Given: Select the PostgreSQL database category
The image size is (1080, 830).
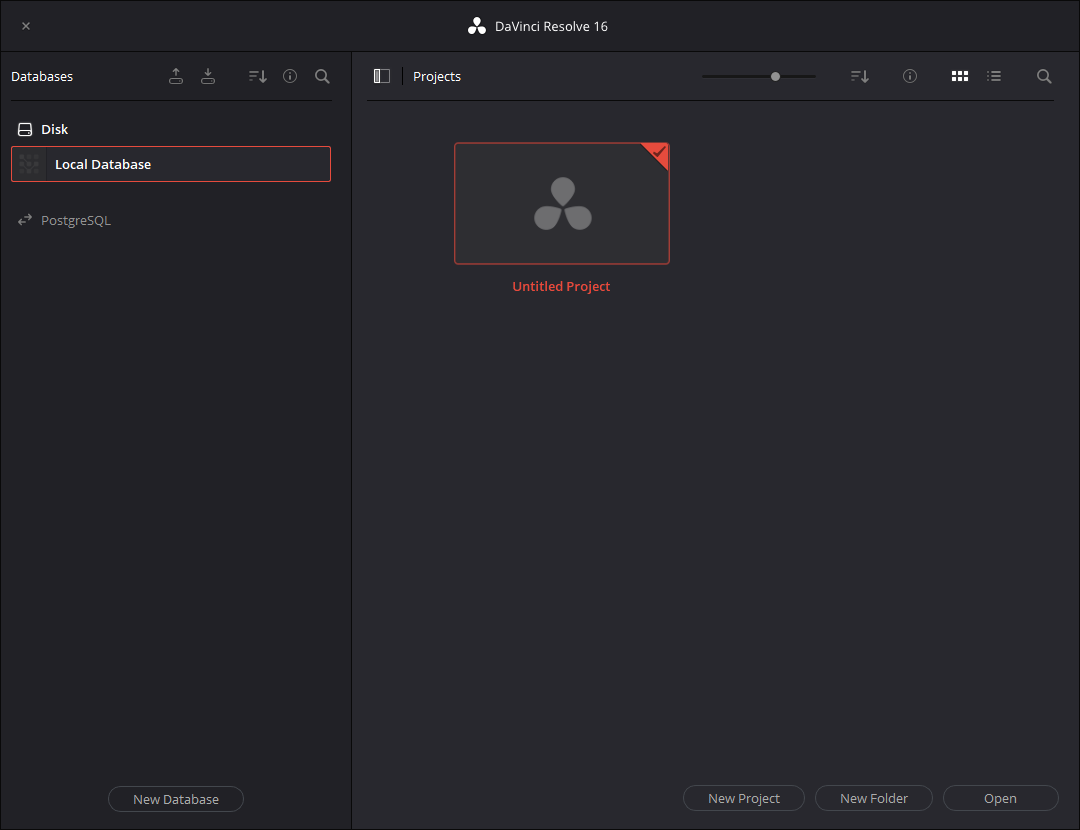Looking at the screenshot, I should (x=75, y=220).
